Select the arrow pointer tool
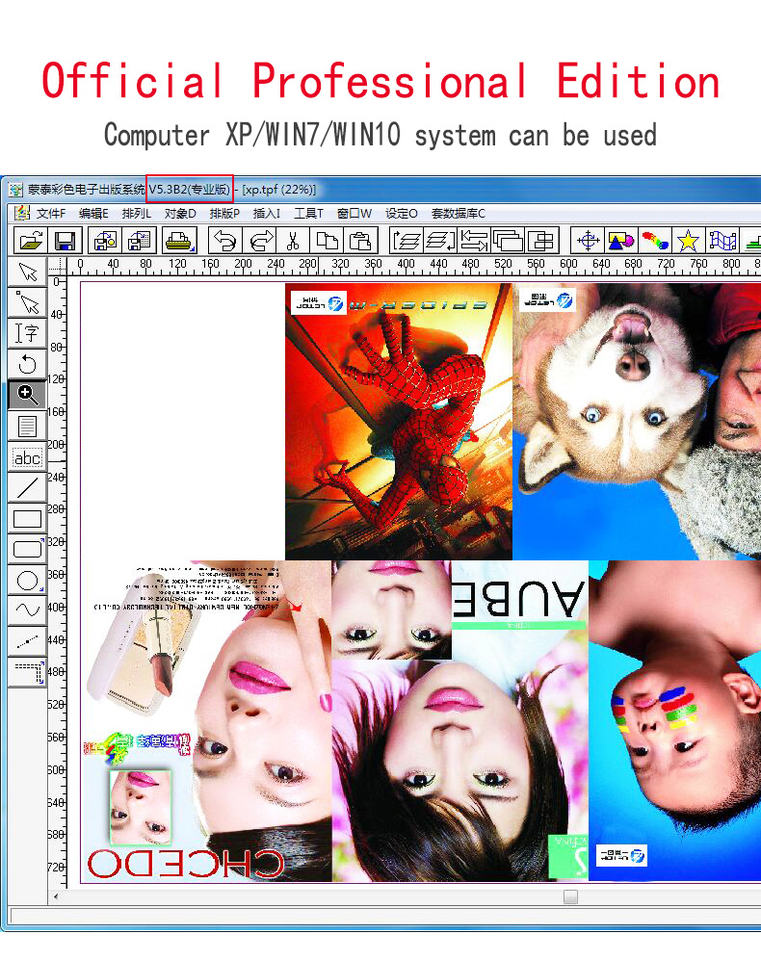This screenshot has width=761, height=960. [27, 272]
